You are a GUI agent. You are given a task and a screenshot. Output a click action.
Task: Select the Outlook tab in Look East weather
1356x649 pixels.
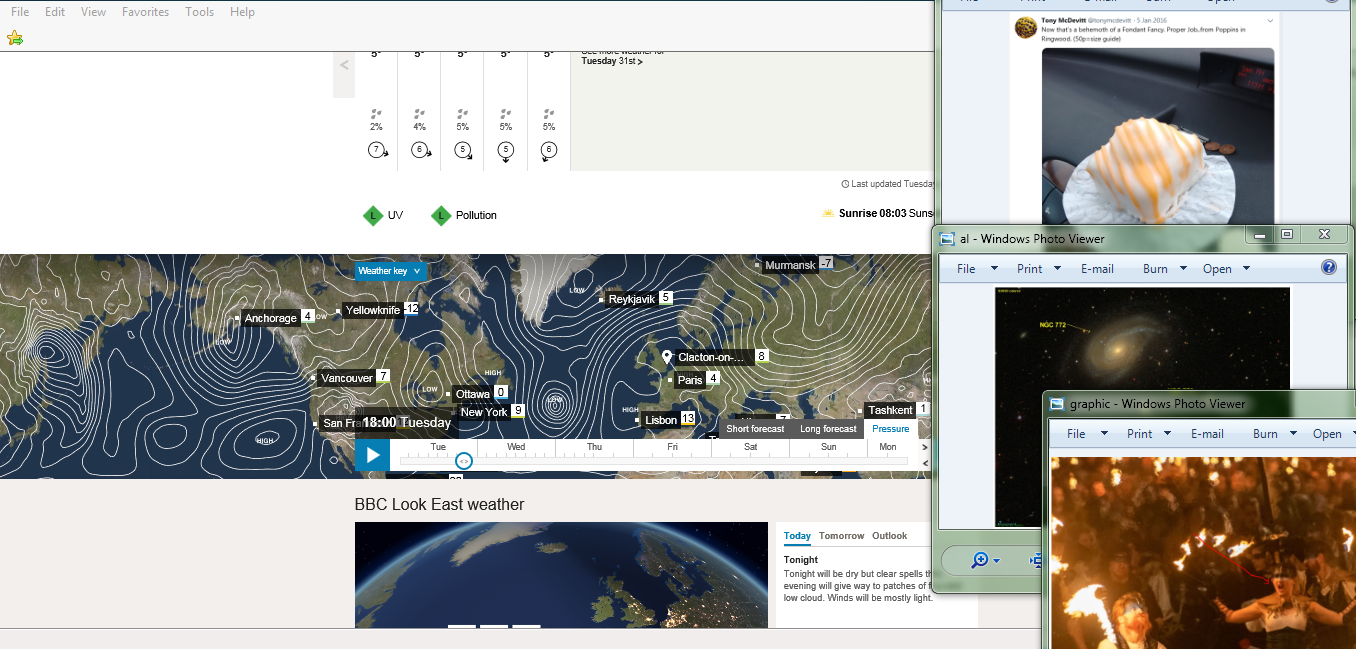pyautogui.click(x=889, y=536)
